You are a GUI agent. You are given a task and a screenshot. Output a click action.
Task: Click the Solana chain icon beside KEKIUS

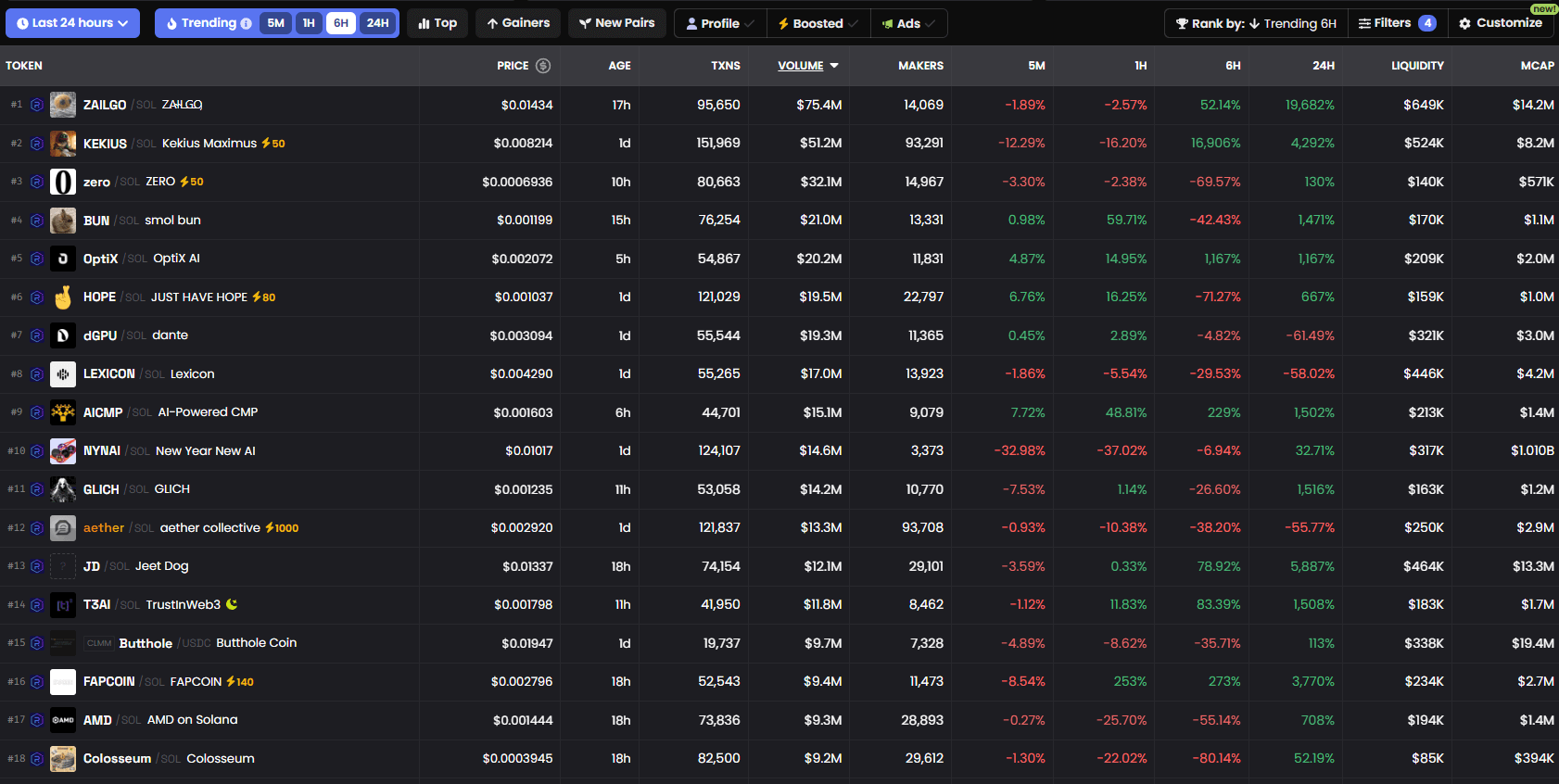[37, 144]
